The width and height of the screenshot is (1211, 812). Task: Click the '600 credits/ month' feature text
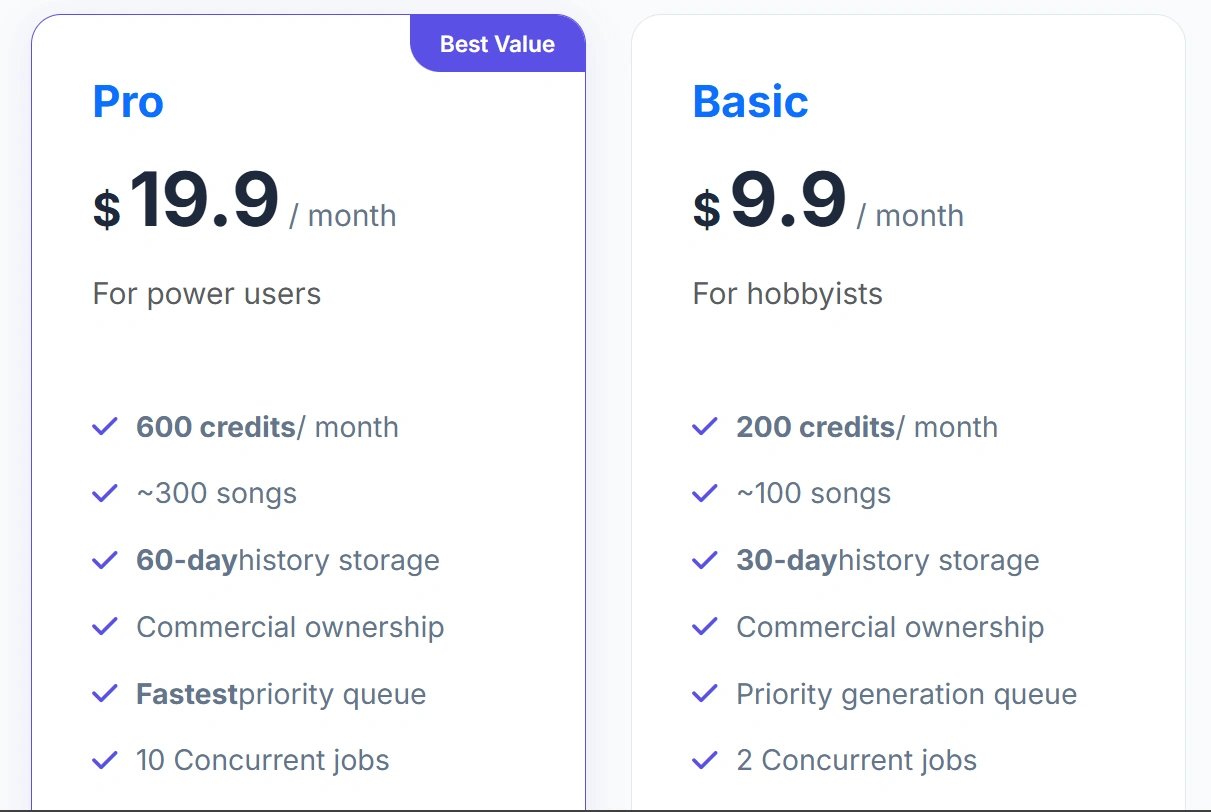click(x=267, y=427)
